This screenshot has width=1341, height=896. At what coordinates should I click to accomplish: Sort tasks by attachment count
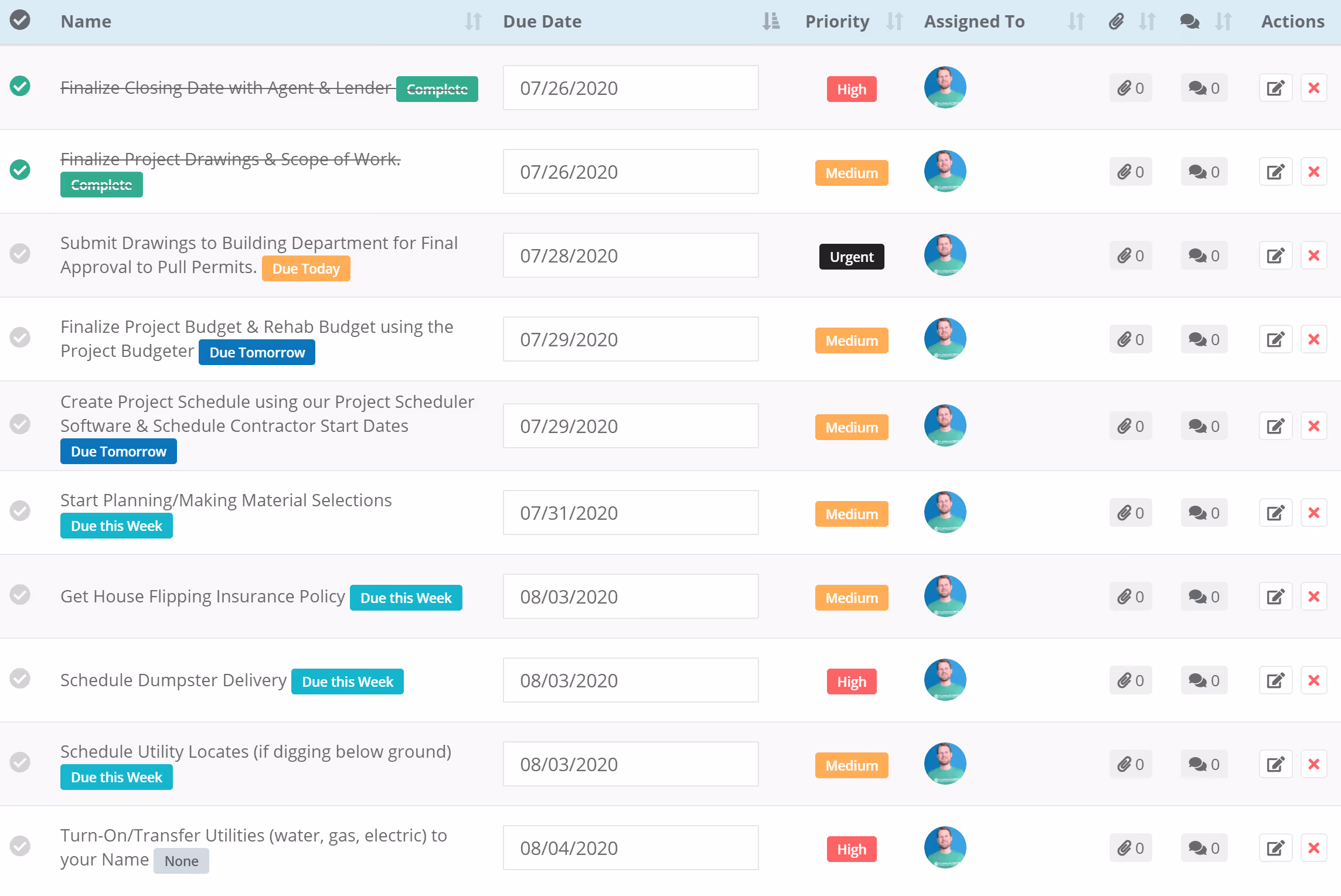[x=1147, y=22]
